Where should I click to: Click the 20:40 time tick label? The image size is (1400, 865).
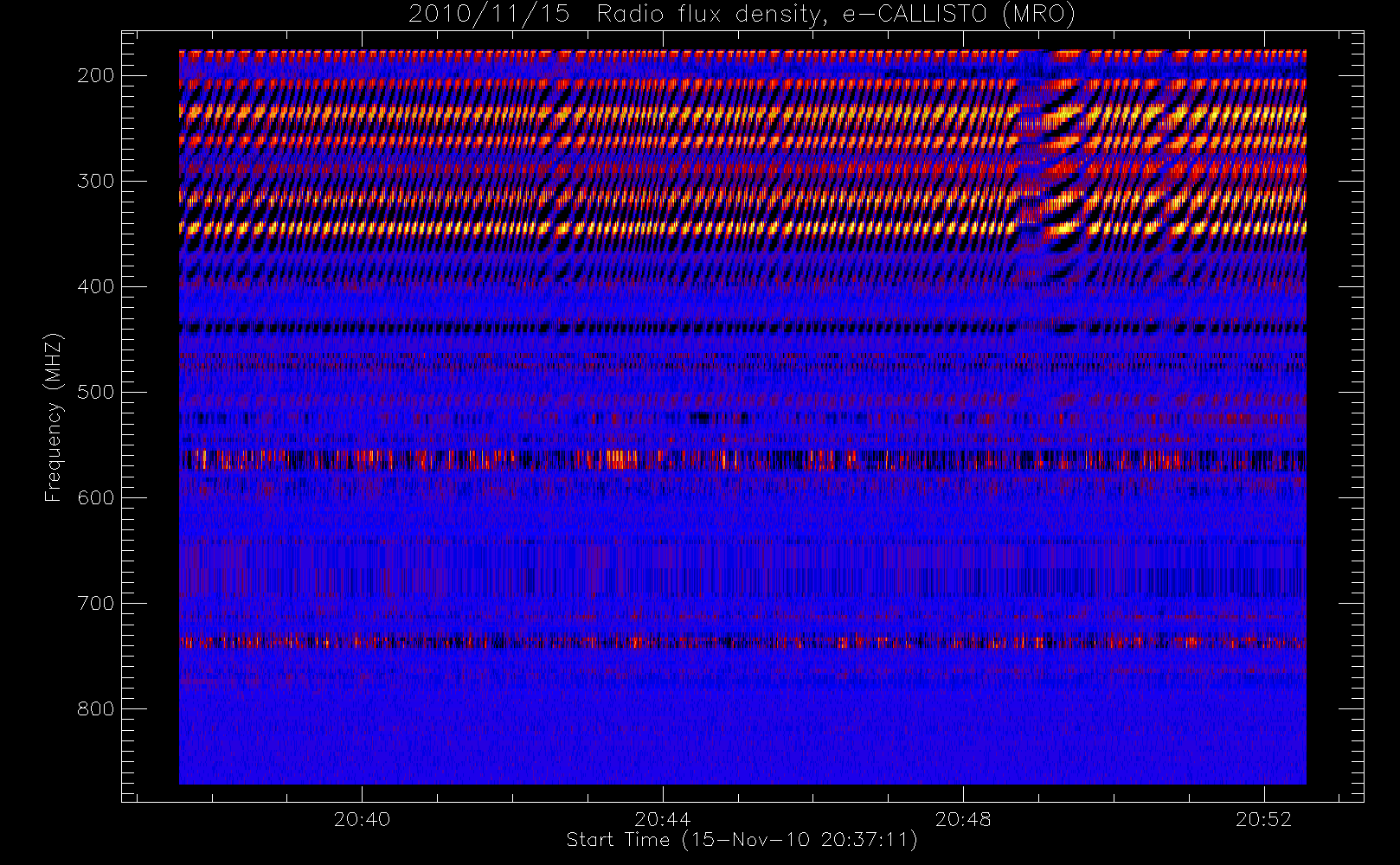point(362,819)
